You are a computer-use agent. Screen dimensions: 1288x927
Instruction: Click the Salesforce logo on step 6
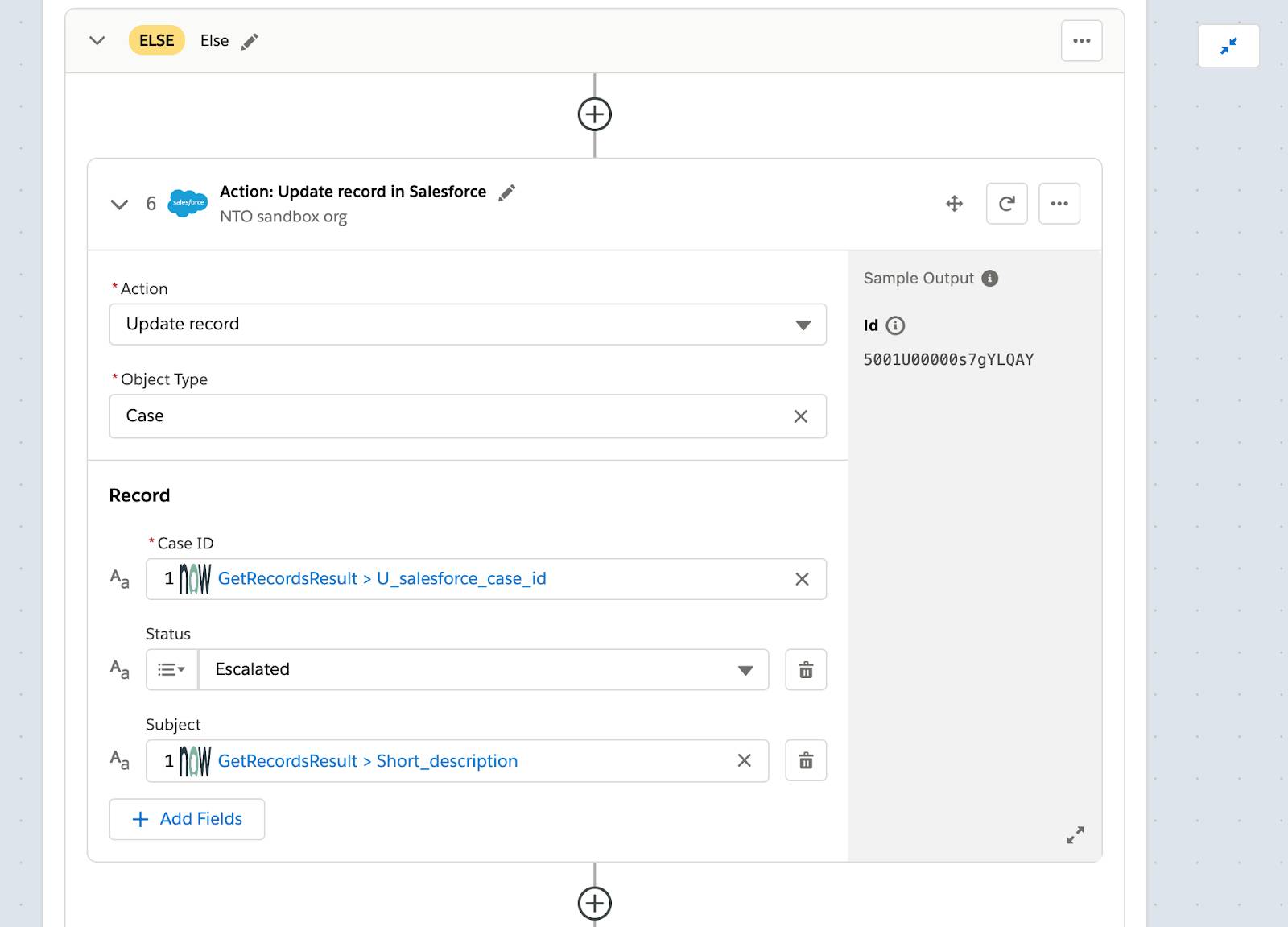pyautogui.click(x=188, y=202)
